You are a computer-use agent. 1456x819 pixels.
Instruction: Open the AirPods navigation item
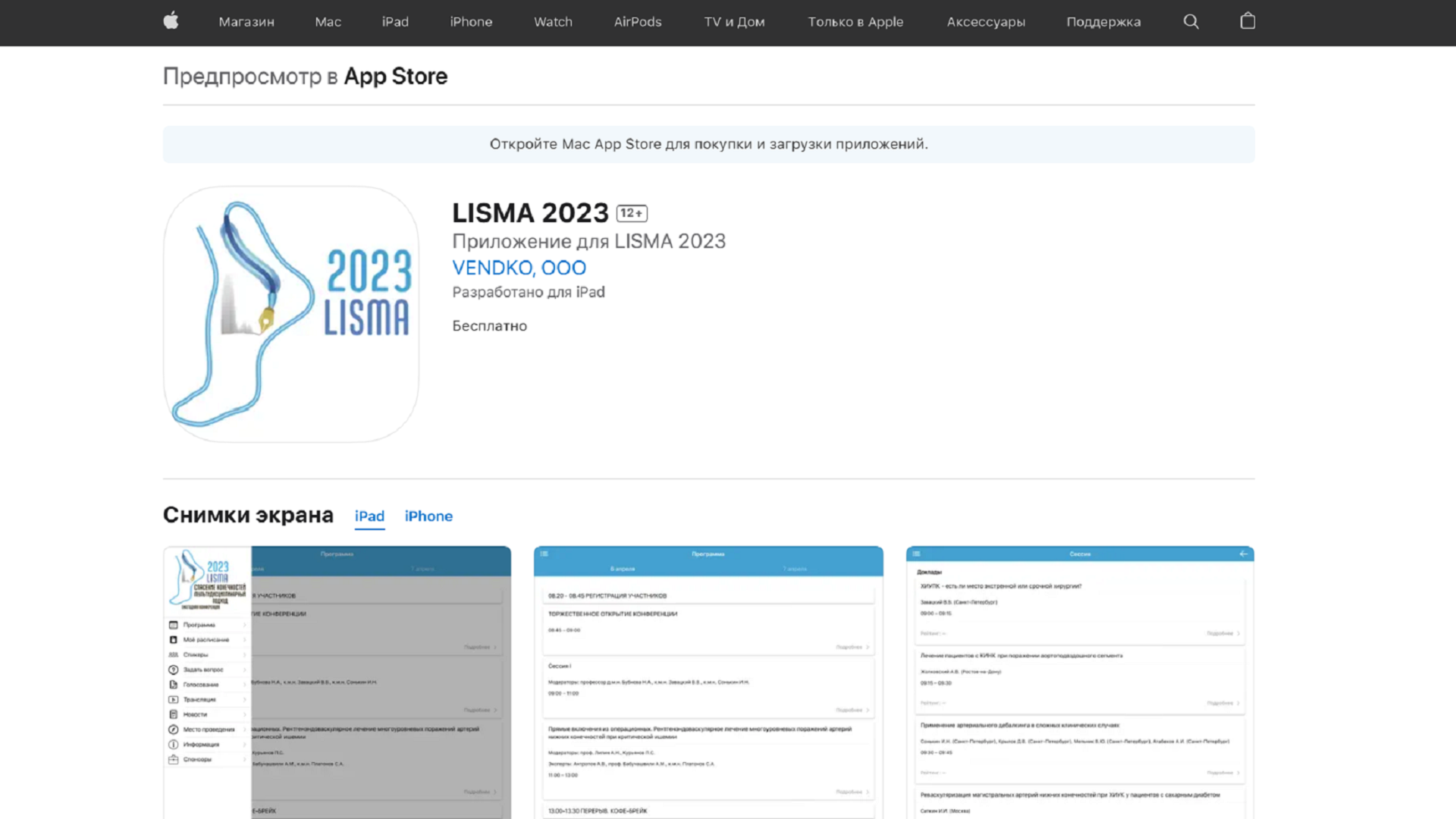point(637,22)
